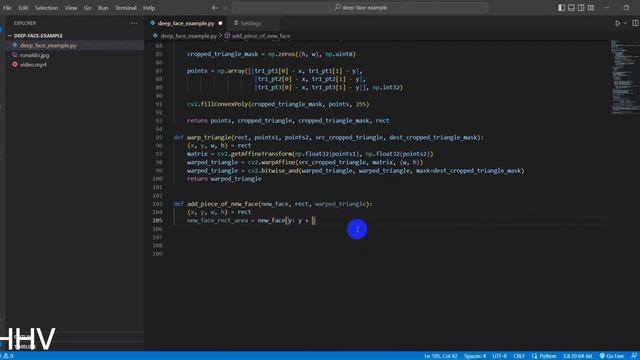Viewport: 640px width, 360px height.
Task: Toggle the secondary side bar layout icon
Action: 581,8
